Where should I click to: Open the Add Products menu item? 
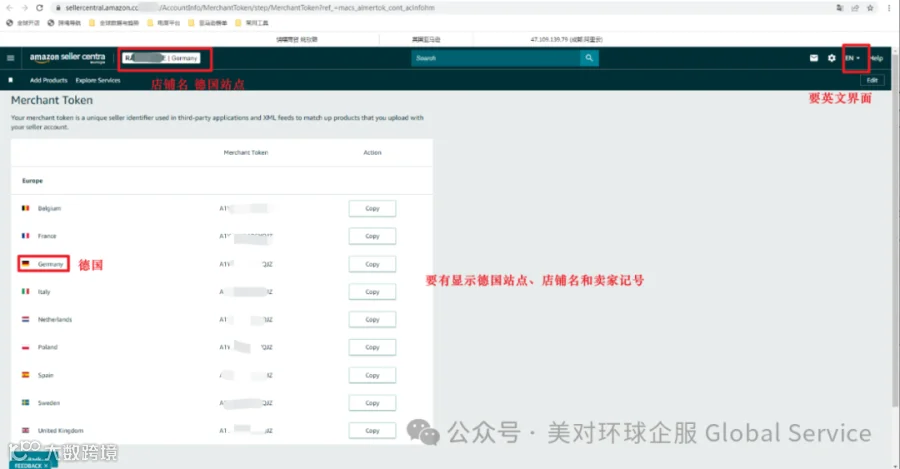coord(48,80)
